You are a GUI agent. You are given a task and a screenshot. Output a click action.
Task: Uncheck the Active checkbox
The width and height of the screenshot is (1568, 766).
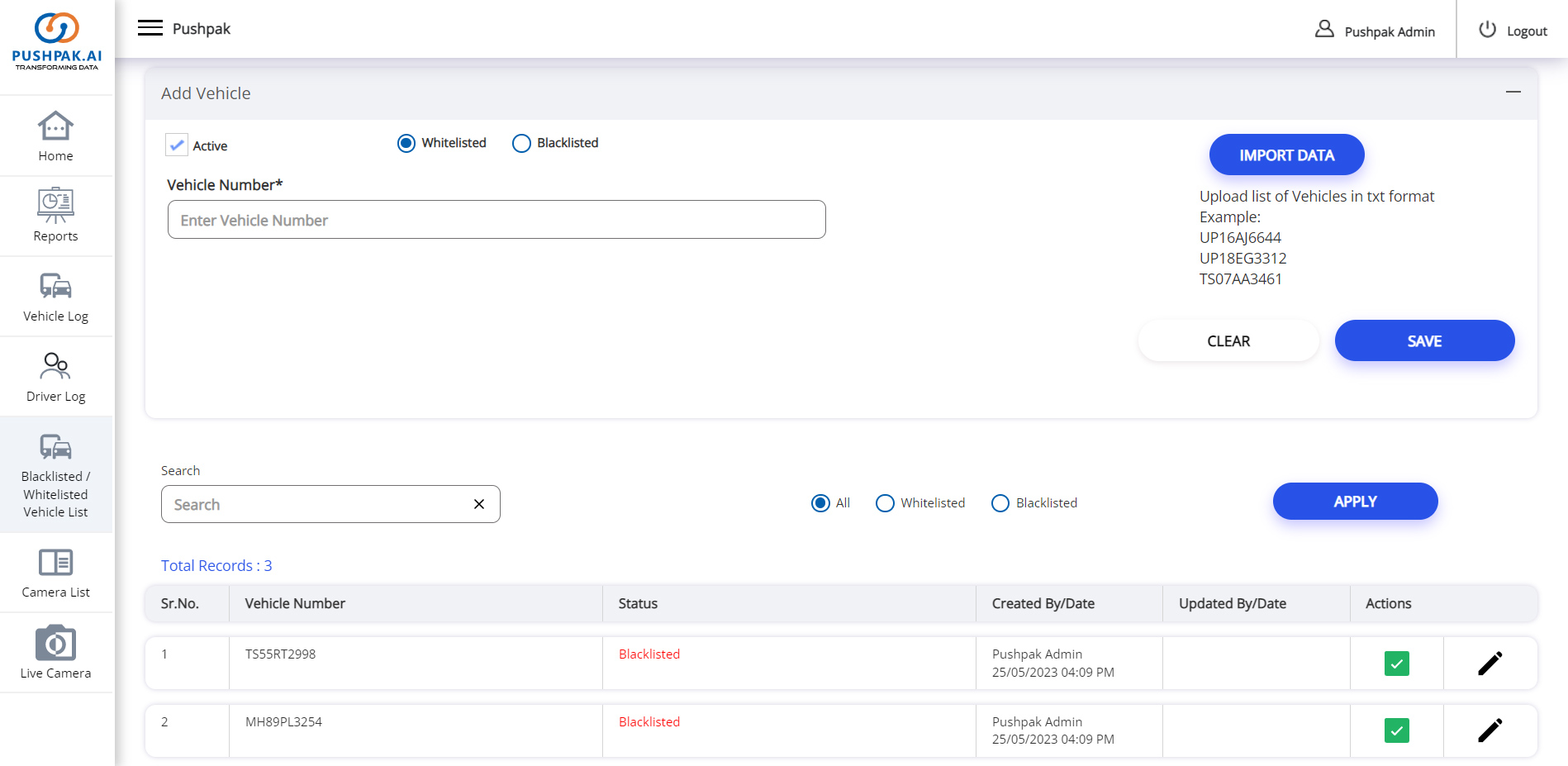pyautogui.click(x=176, y=145)
